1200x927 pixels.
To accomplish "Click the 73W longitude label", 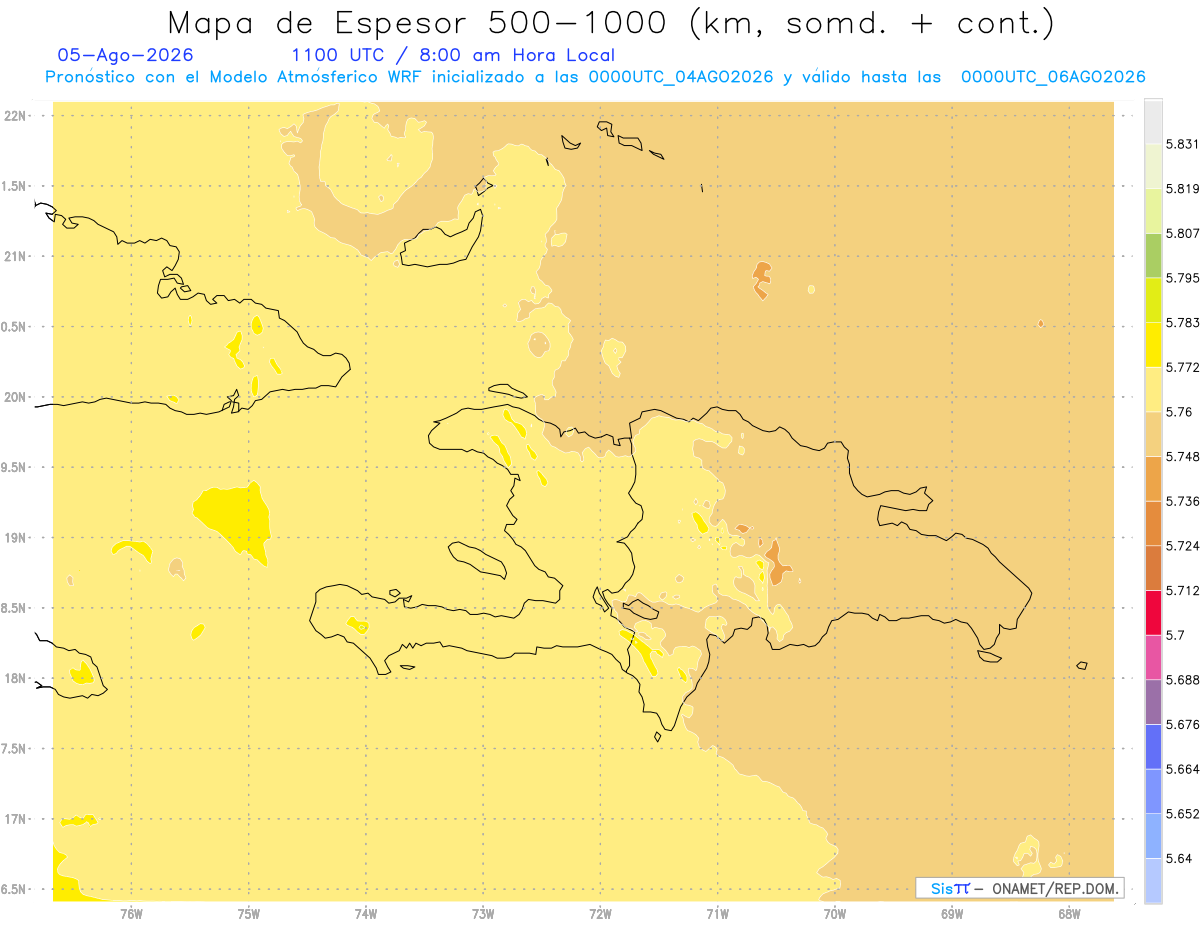I will [483, 913].
